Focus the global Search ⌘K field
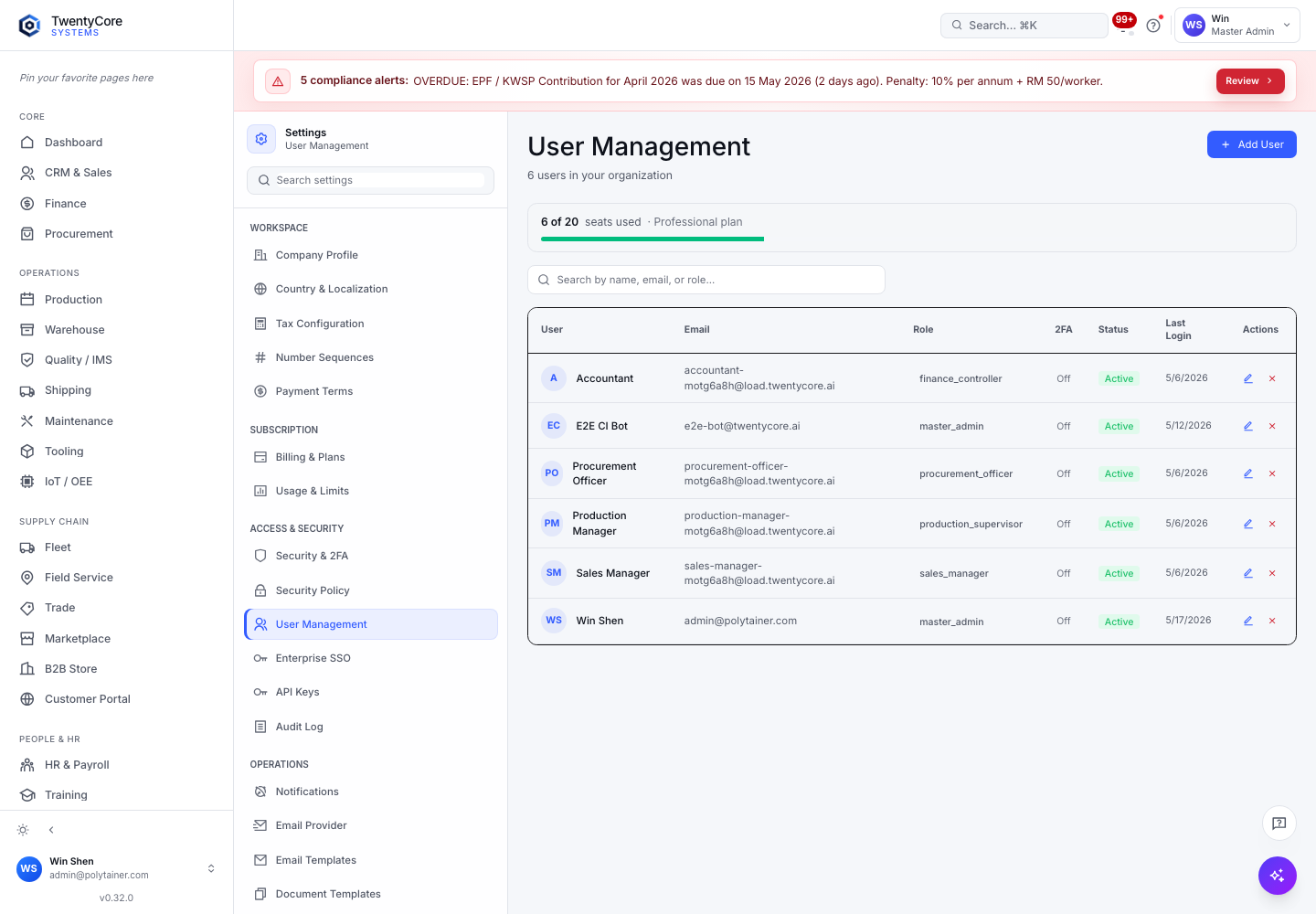This screenshot has height=914, width=1316. coord(1024,26)
